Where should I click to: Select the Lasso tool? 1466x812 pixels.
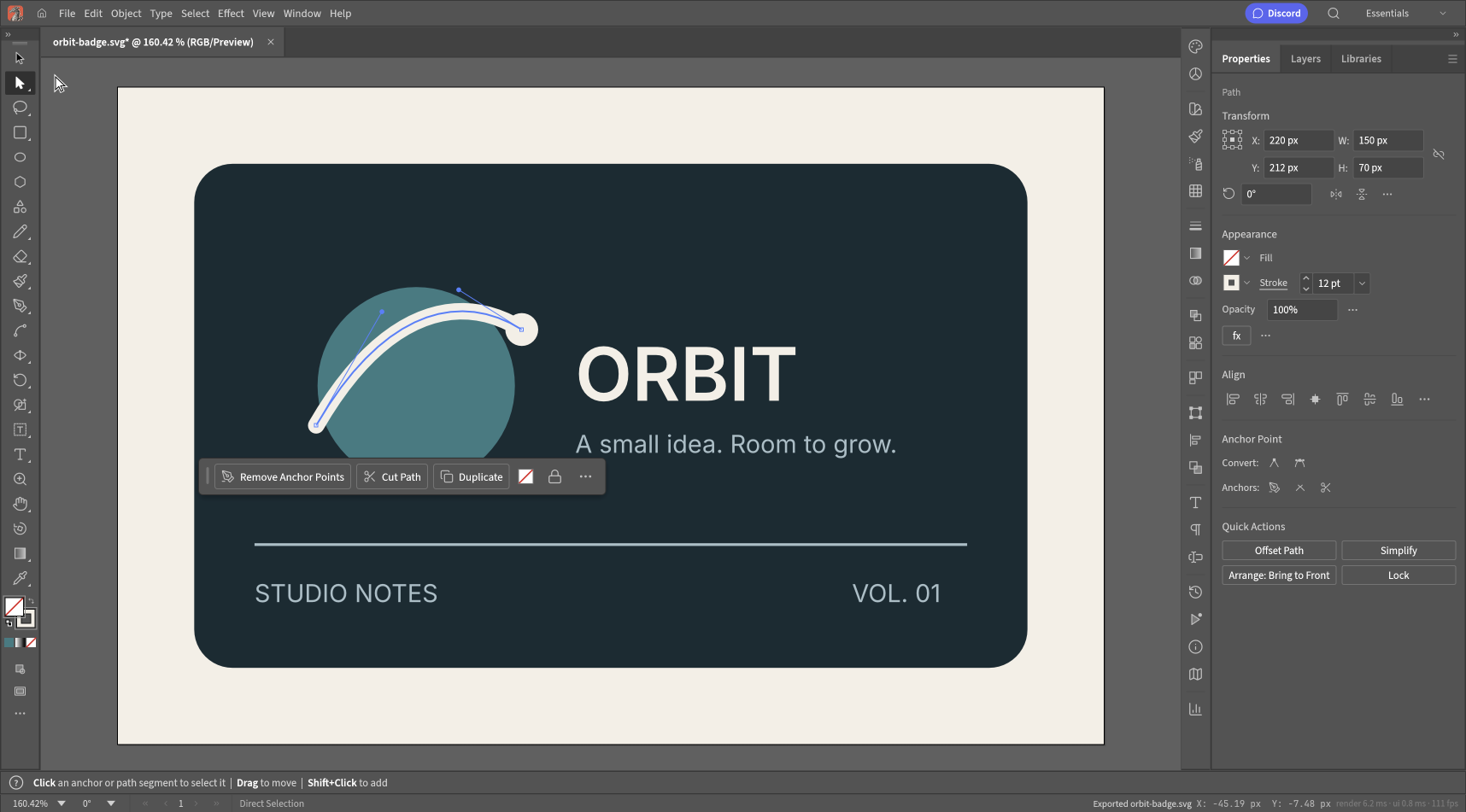[x=20, y=108]
